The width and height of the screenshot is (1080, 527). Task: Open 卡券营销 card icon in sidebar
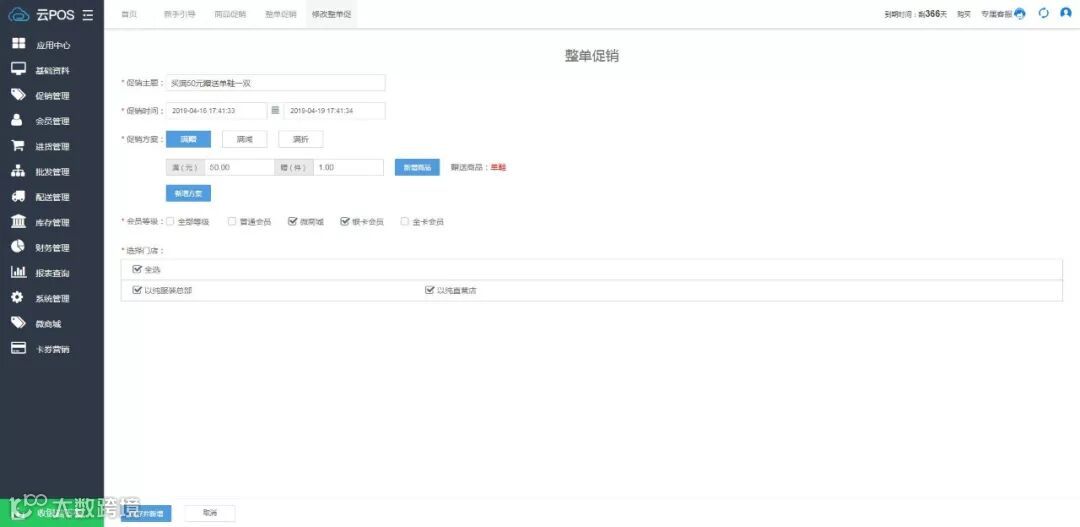[19, 349]
